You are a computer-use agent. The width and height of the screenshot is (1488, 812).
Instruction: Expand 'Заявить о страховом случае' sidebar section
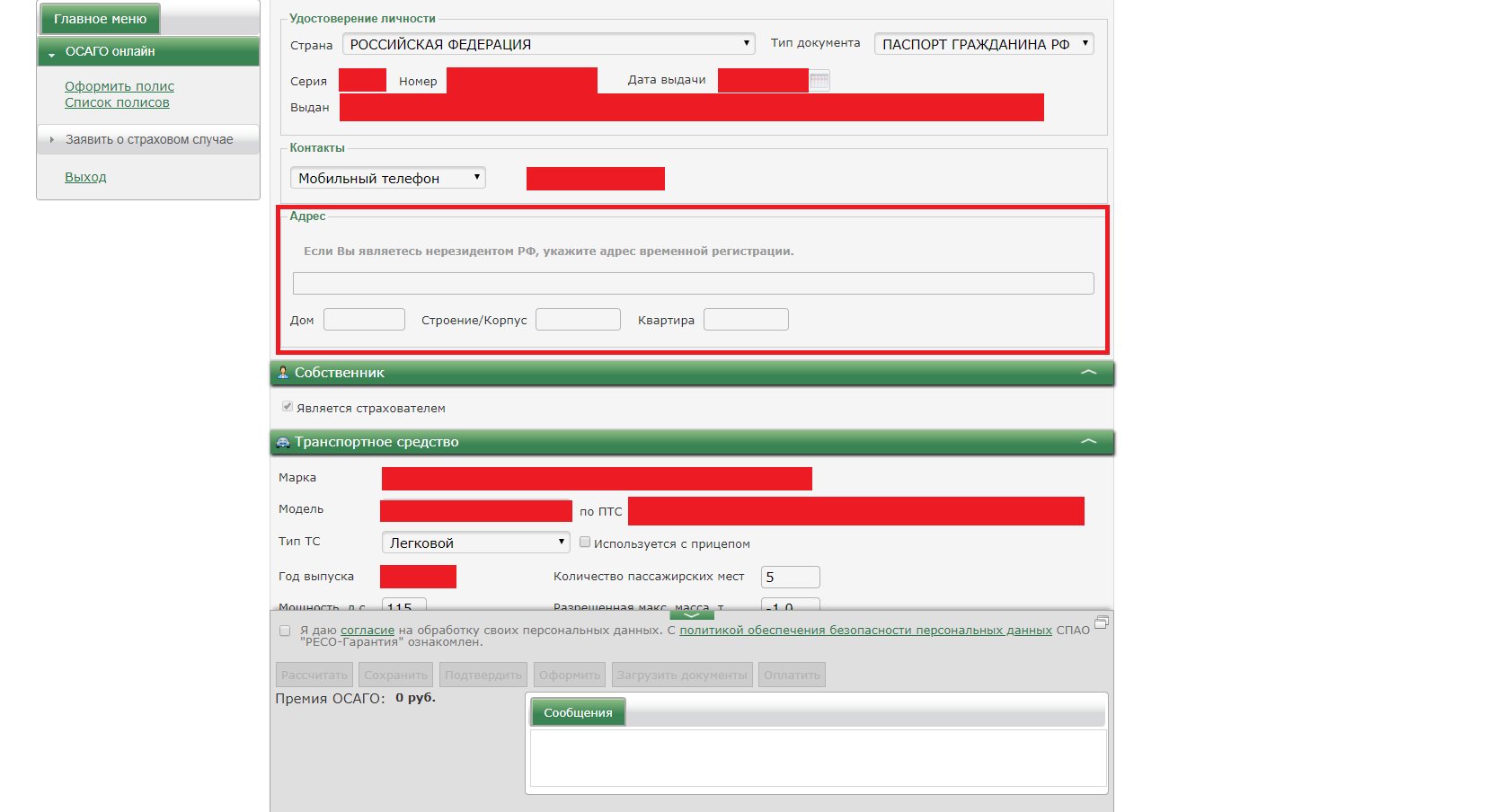pos(148,140)
